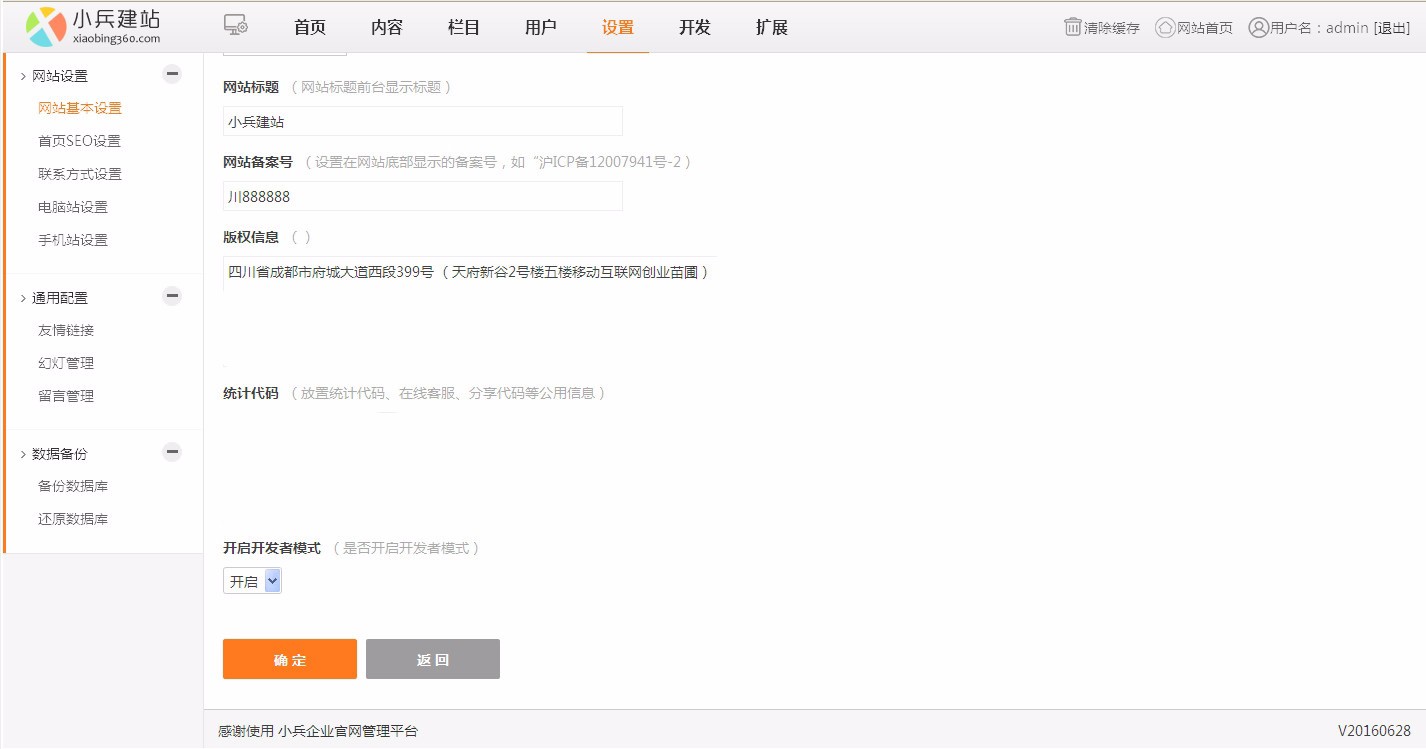Open the 栏目 menu
This screenshot has height=749, width=1426.
click(464, 27)
